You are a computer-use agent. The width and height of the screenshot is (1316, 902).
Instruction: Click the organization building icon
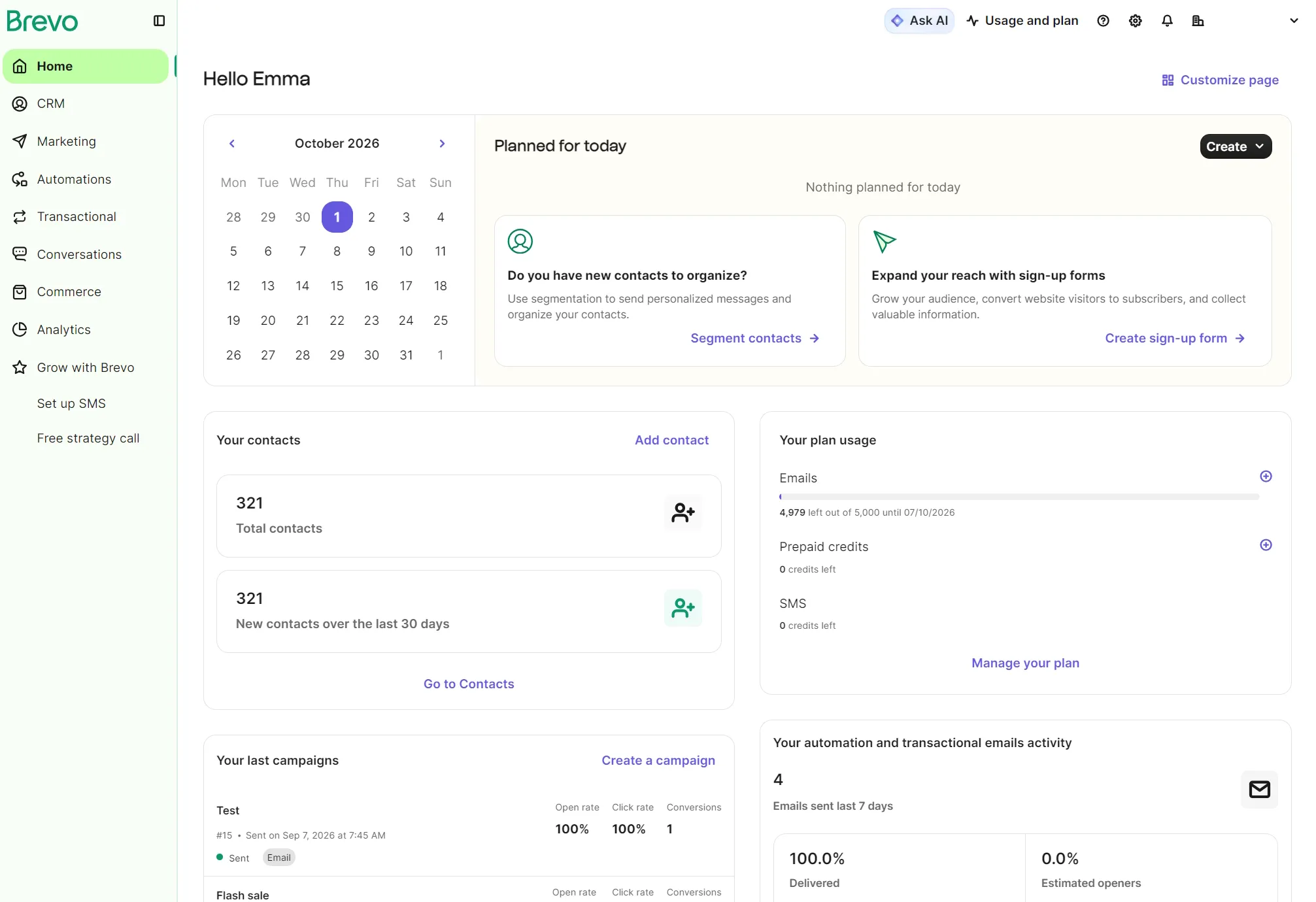point(1198,21)
